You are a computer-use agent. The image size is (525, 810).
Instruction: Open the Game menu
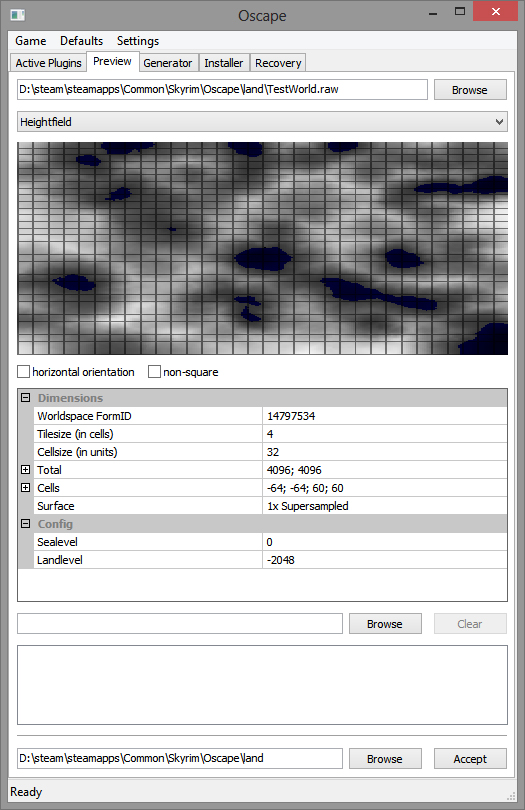pyautogui.click(x=30, y=41)
